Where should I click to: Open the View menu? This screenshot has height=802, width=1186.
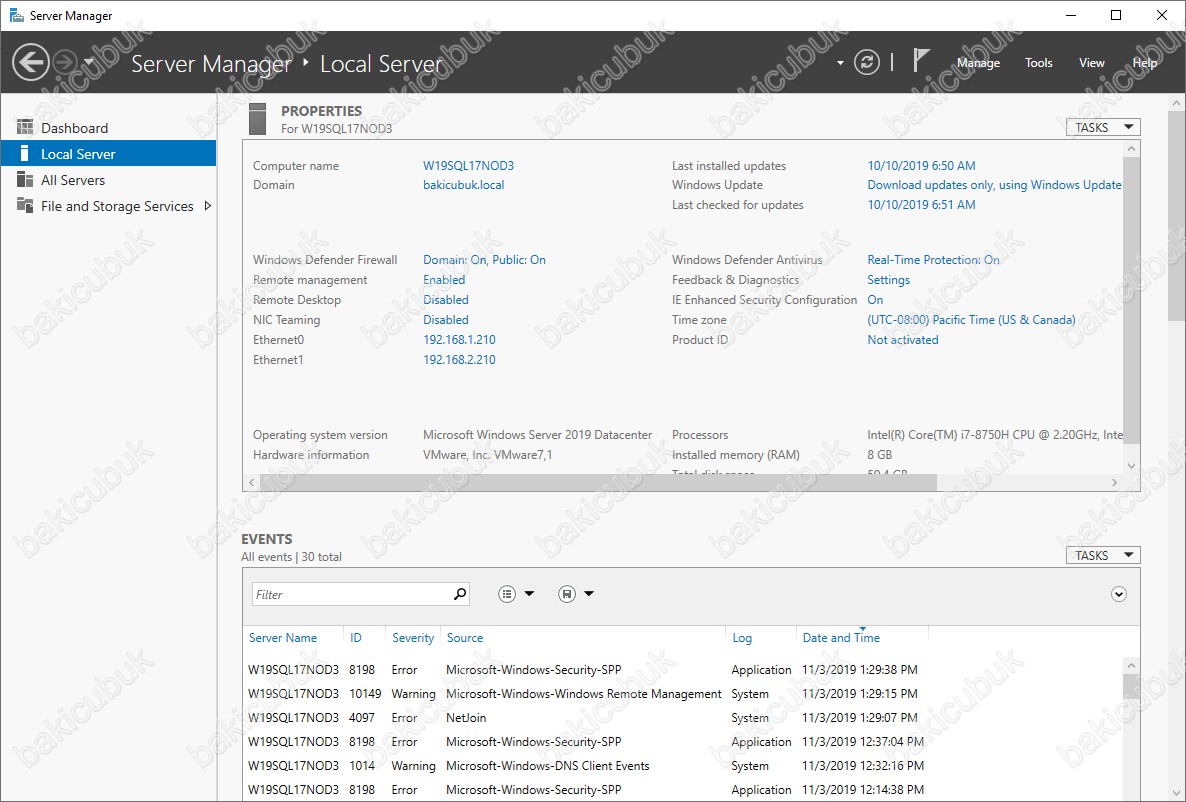[1091, 63]
